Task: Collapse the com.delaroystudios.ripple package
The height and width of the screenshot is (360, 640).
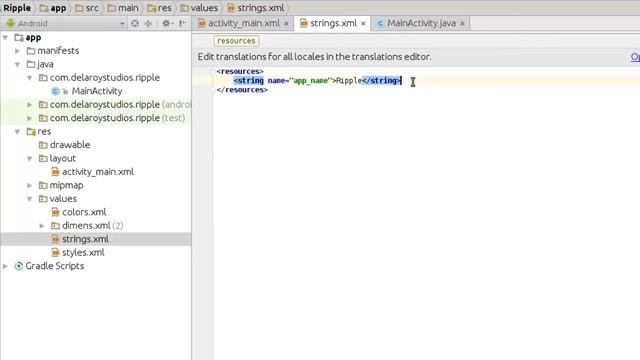Action: 30,78
